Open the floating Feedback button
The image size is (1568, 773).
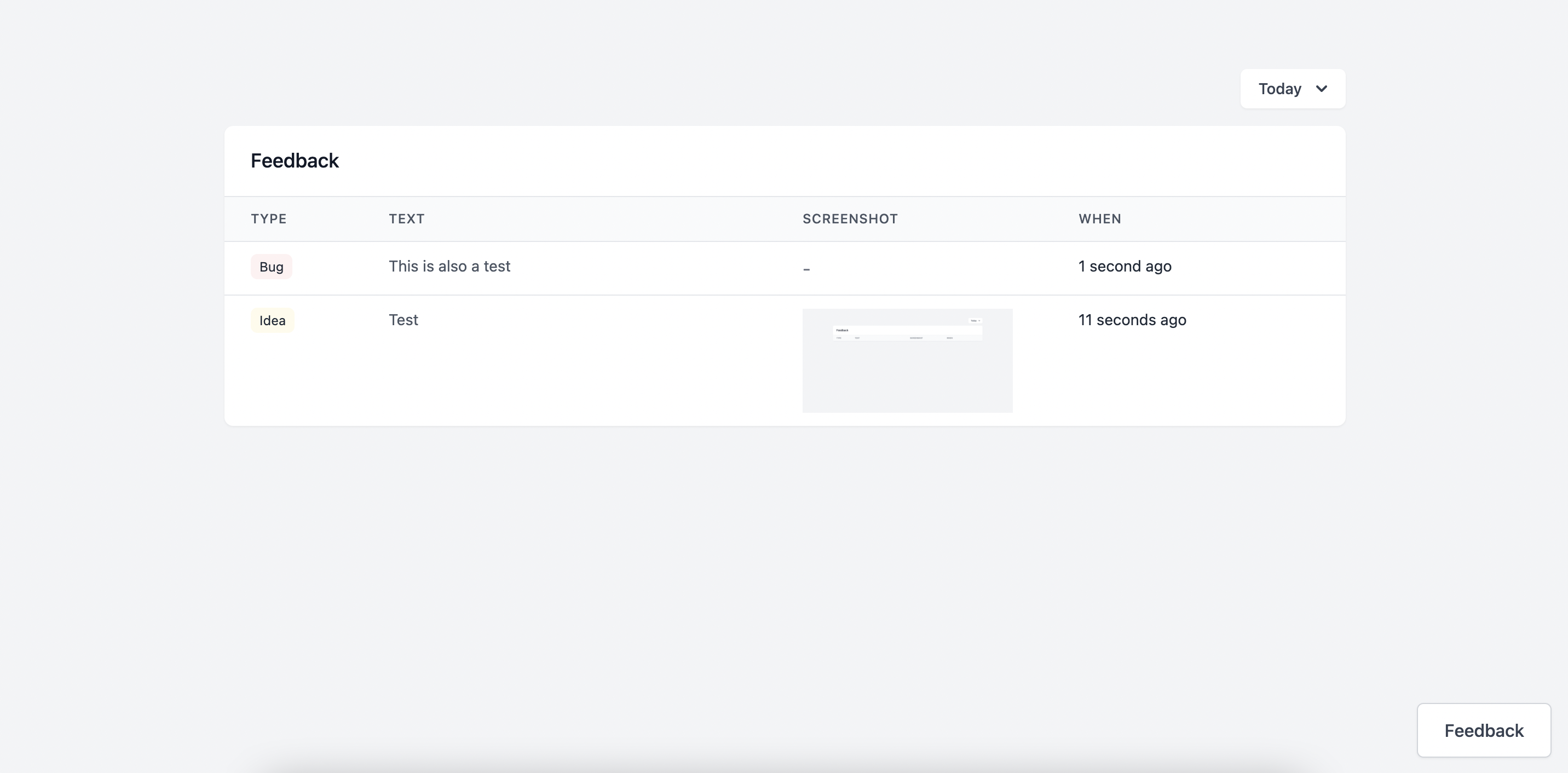pyautogui.click(x=1483, y=730)
